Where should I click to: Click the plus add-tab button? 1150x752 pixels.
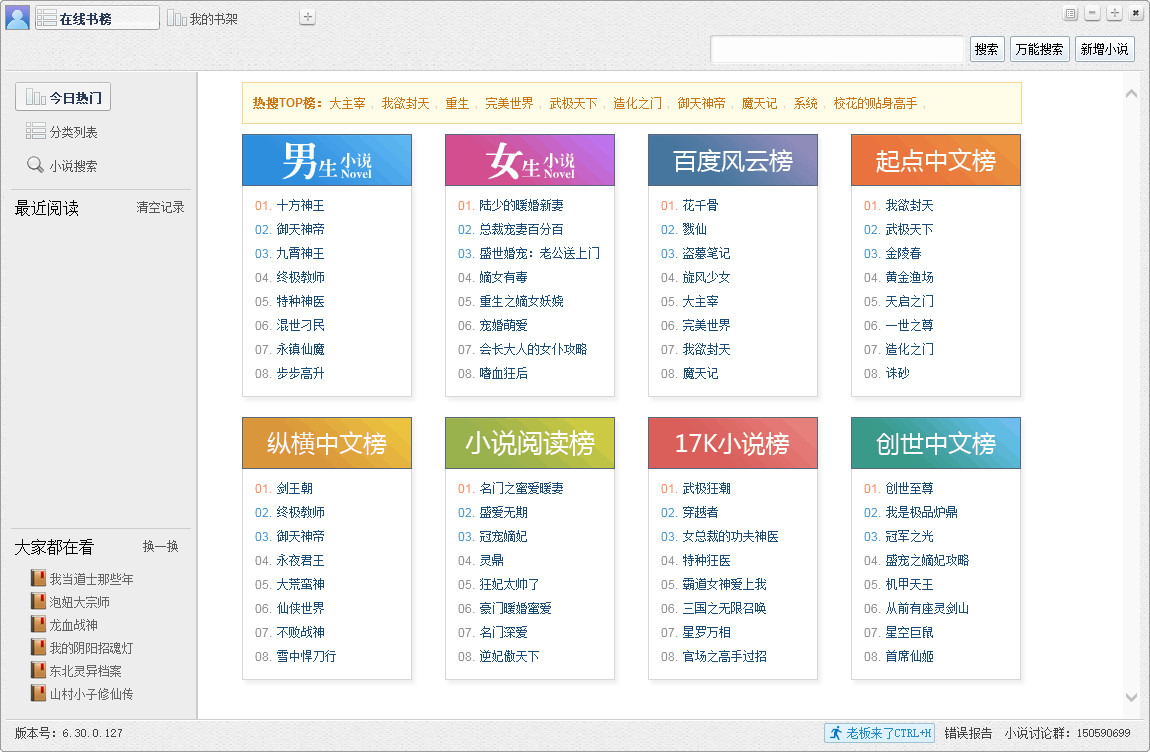coord(307,16)
